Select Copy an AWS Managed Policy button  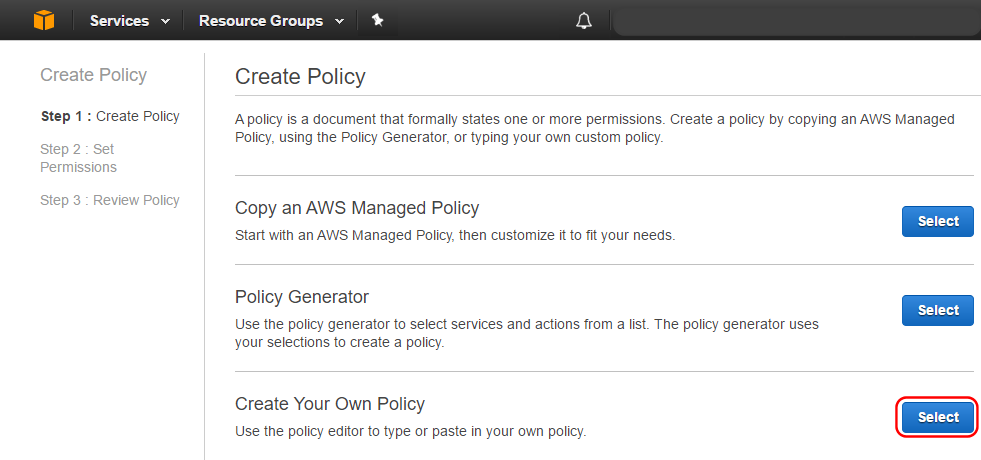[x=938, y=221]
